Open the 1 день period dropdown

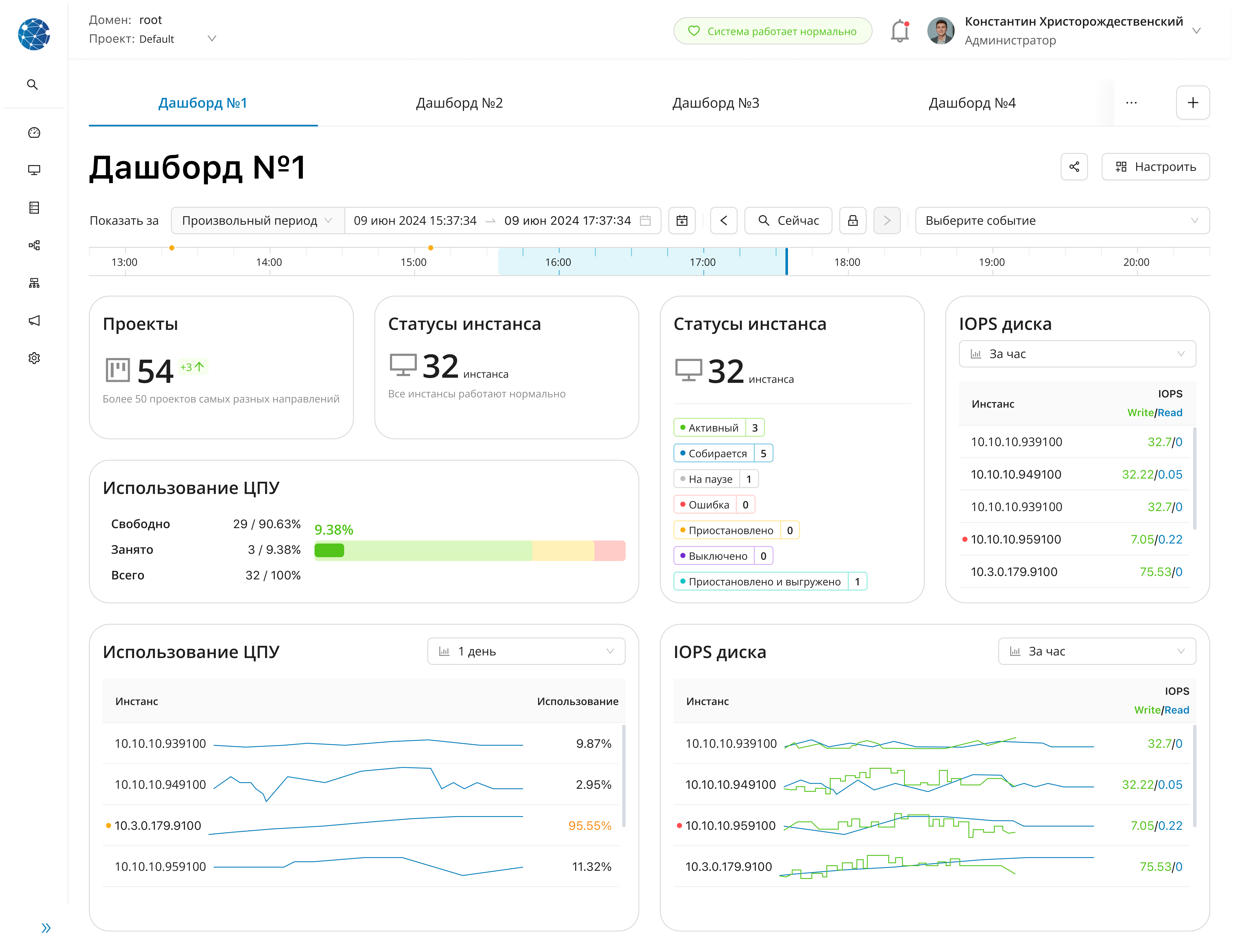click(526, 651)
